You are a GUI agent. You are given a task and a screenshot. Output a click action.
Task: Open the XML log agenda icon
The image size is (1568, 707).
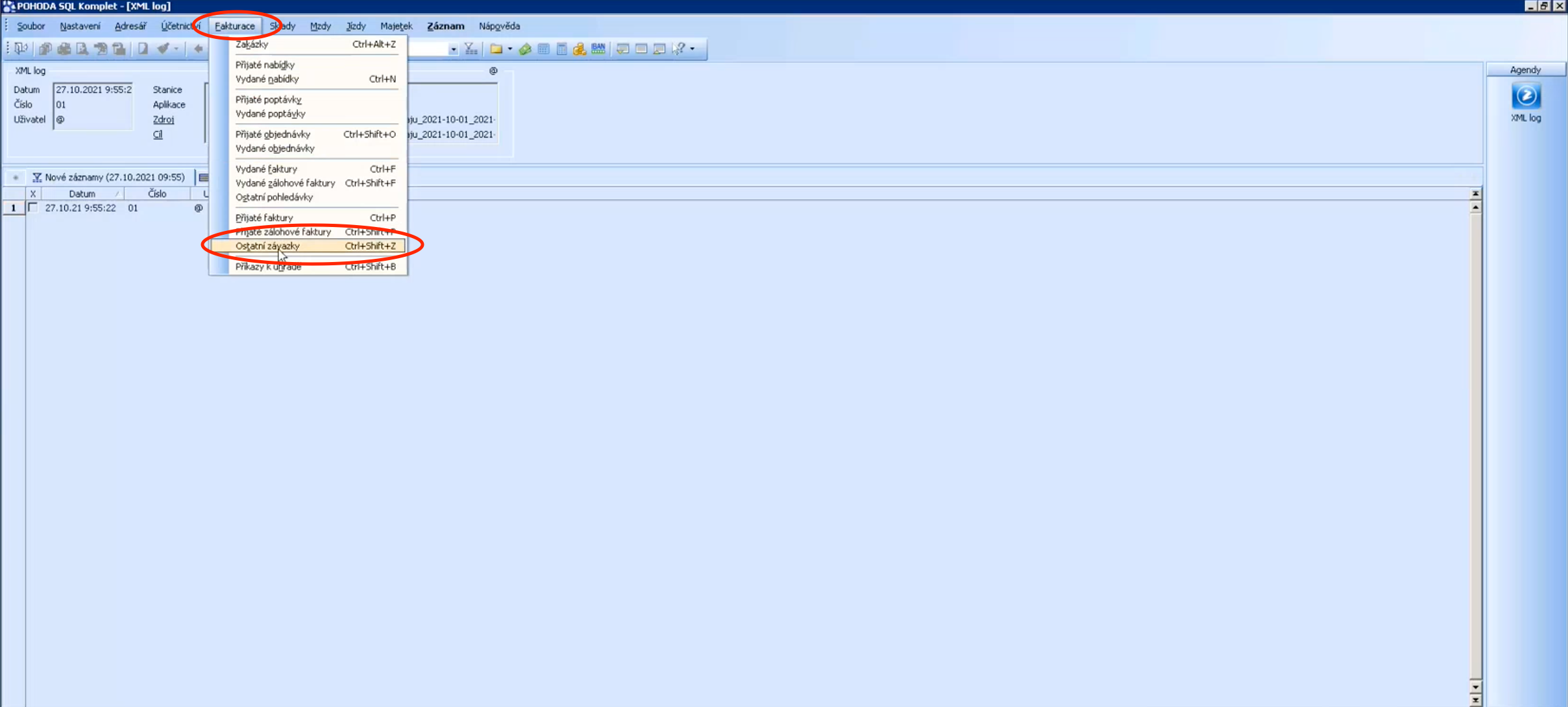(x=1526, y=97)
